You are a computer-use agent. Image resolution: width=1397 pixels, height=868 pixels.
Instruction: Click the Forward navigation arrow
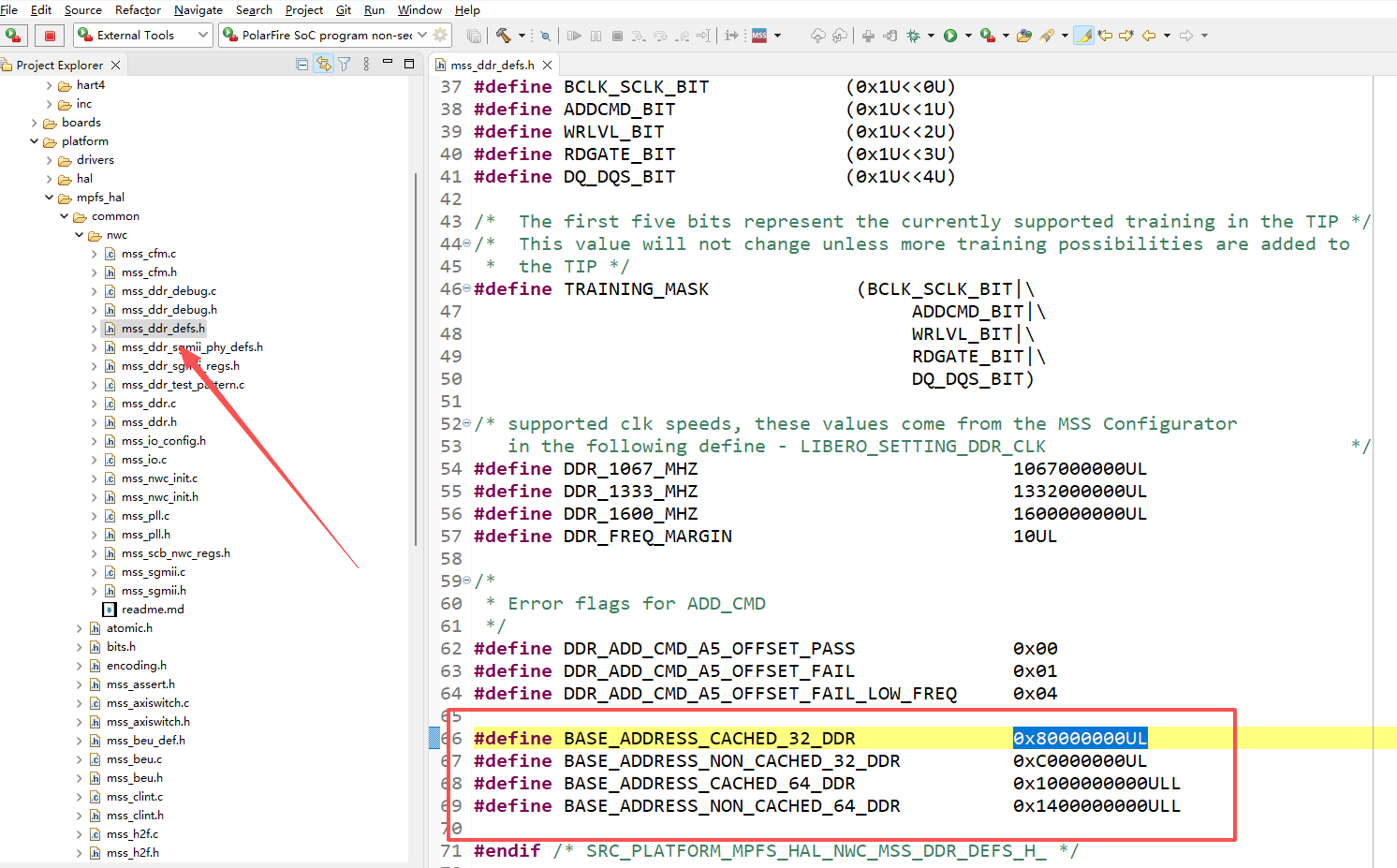point(1186,36)
